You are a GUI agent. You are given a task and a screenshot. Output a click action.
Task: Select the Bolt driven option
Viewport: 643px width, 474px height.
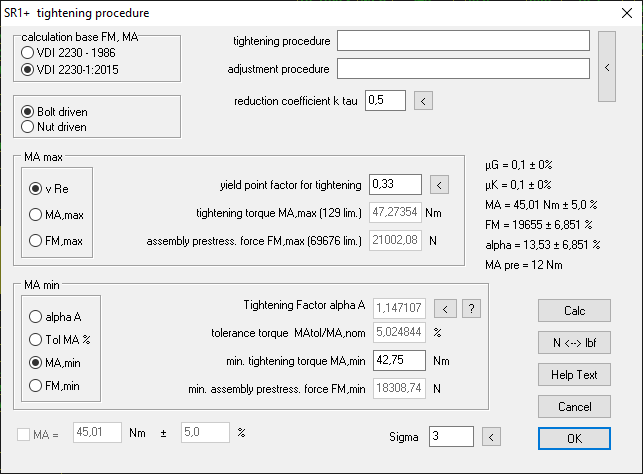tap(28, 111)
